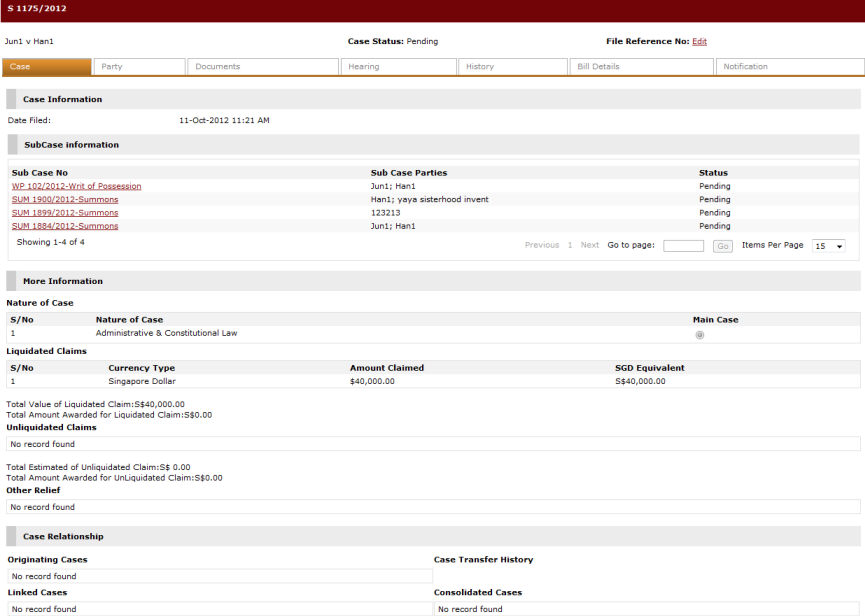Open SUM 1900/2012-Summons link
The width and height of the screenshot is (865, 616).
[x=65, y=199]
